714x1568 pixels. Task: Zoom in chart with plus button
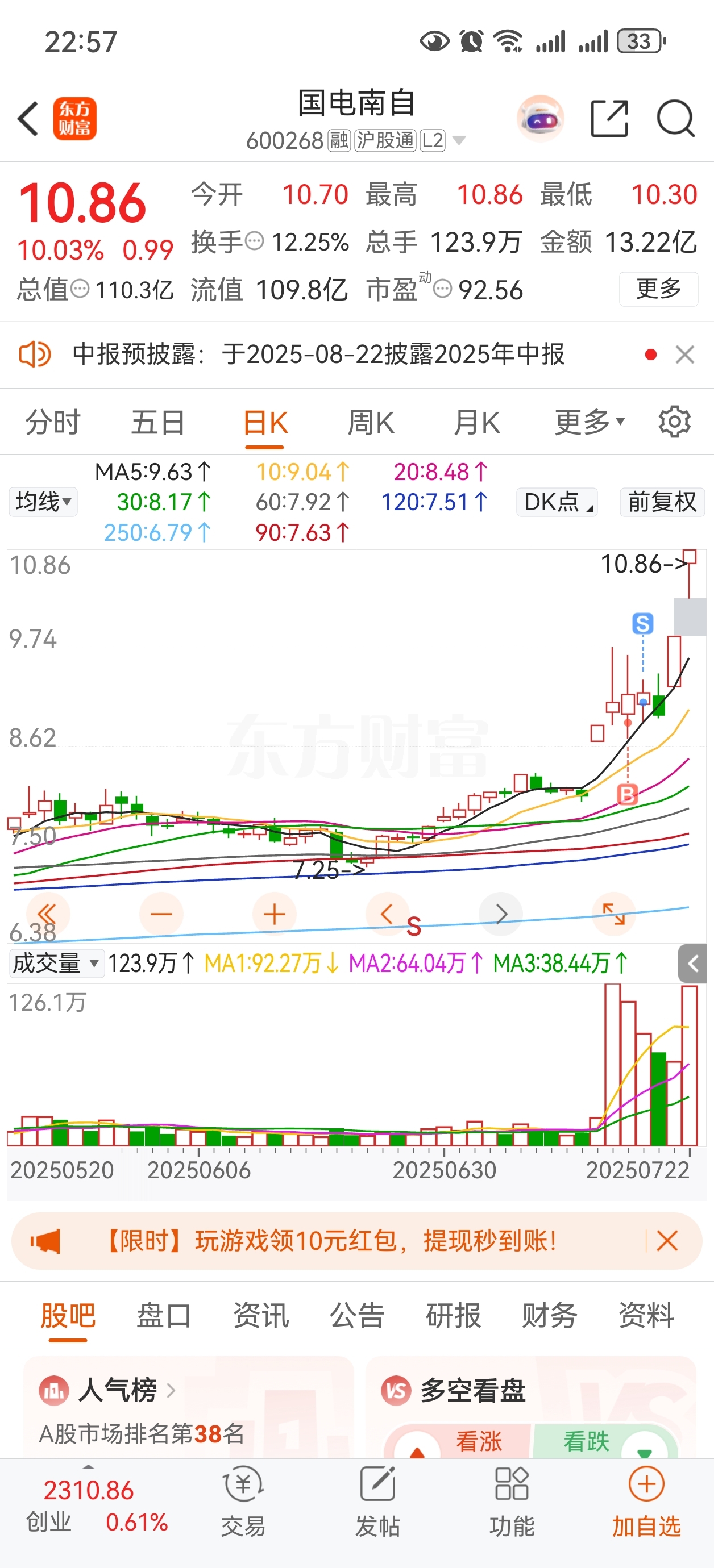(x=274, y=914)
